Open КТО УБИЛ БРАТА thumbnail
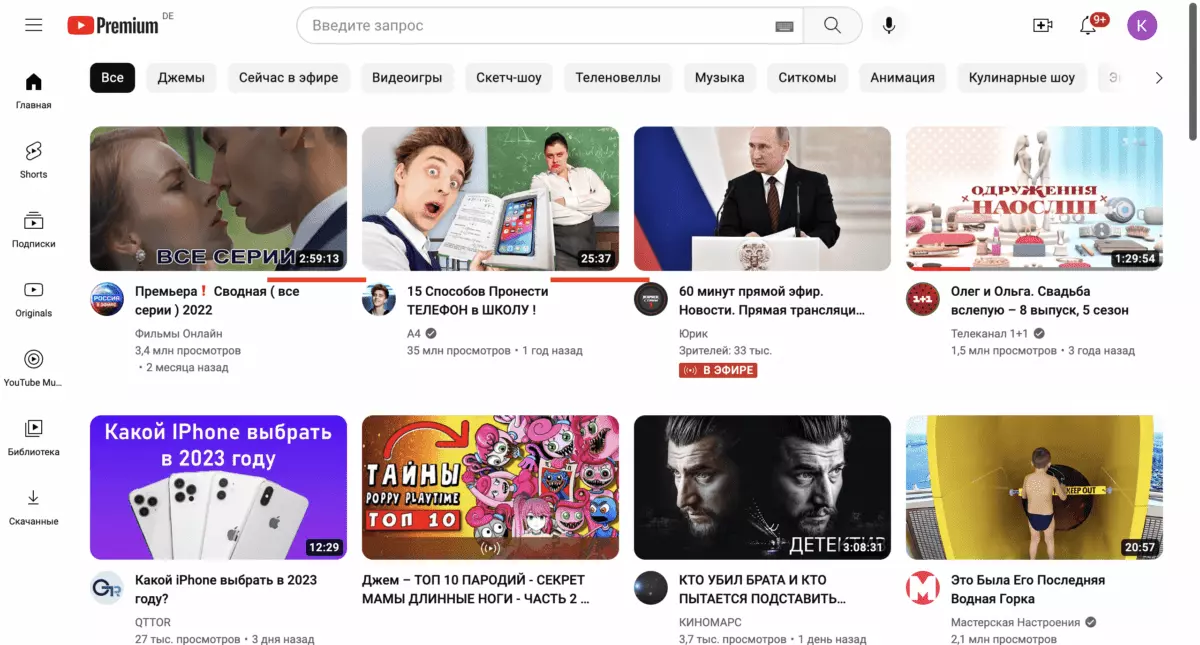The height and width of the screenshot is (645, 1200). coord(762,487)
